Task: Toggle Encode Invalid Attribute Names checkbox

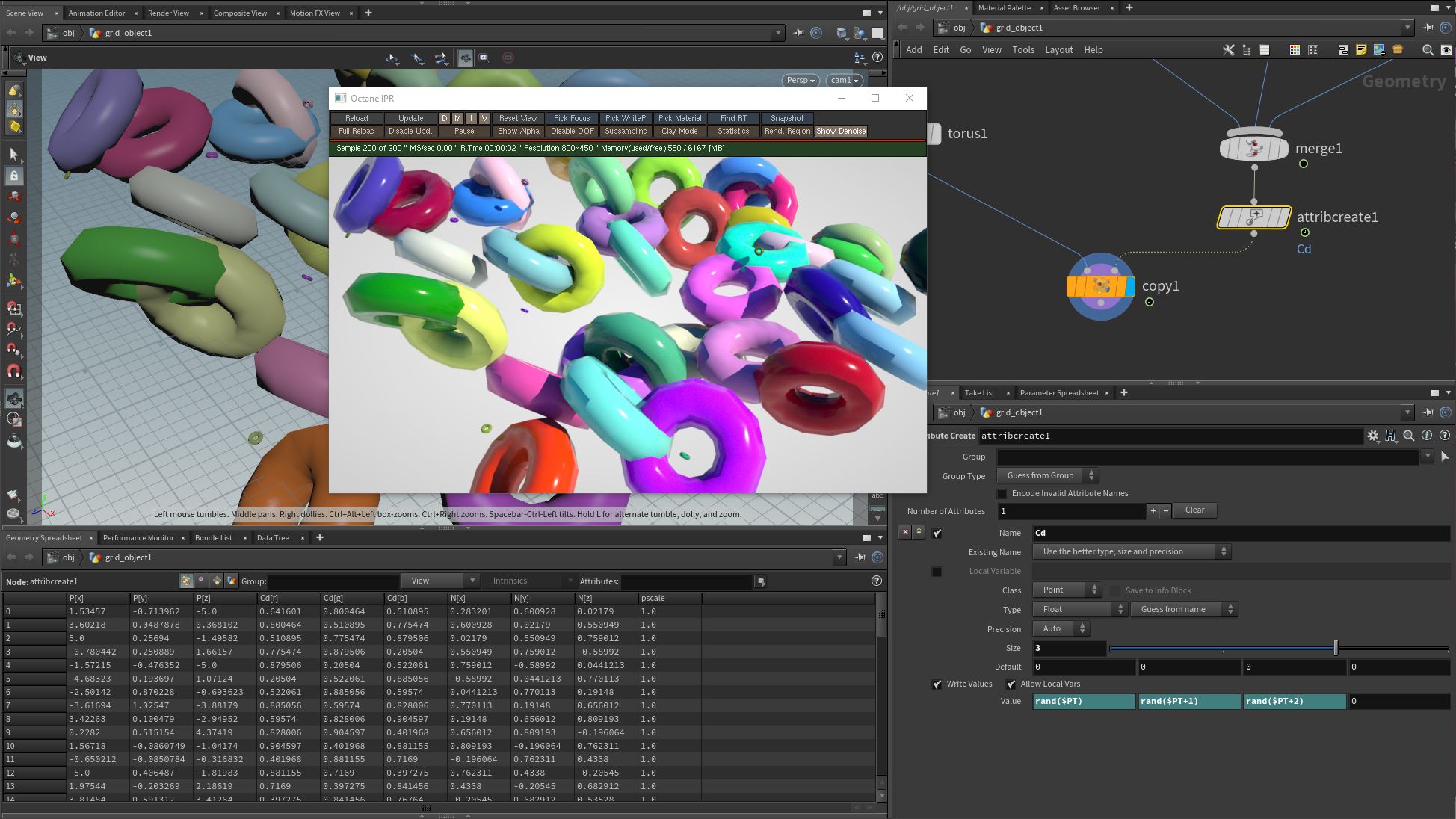Action: click(x=1002, y=494)
